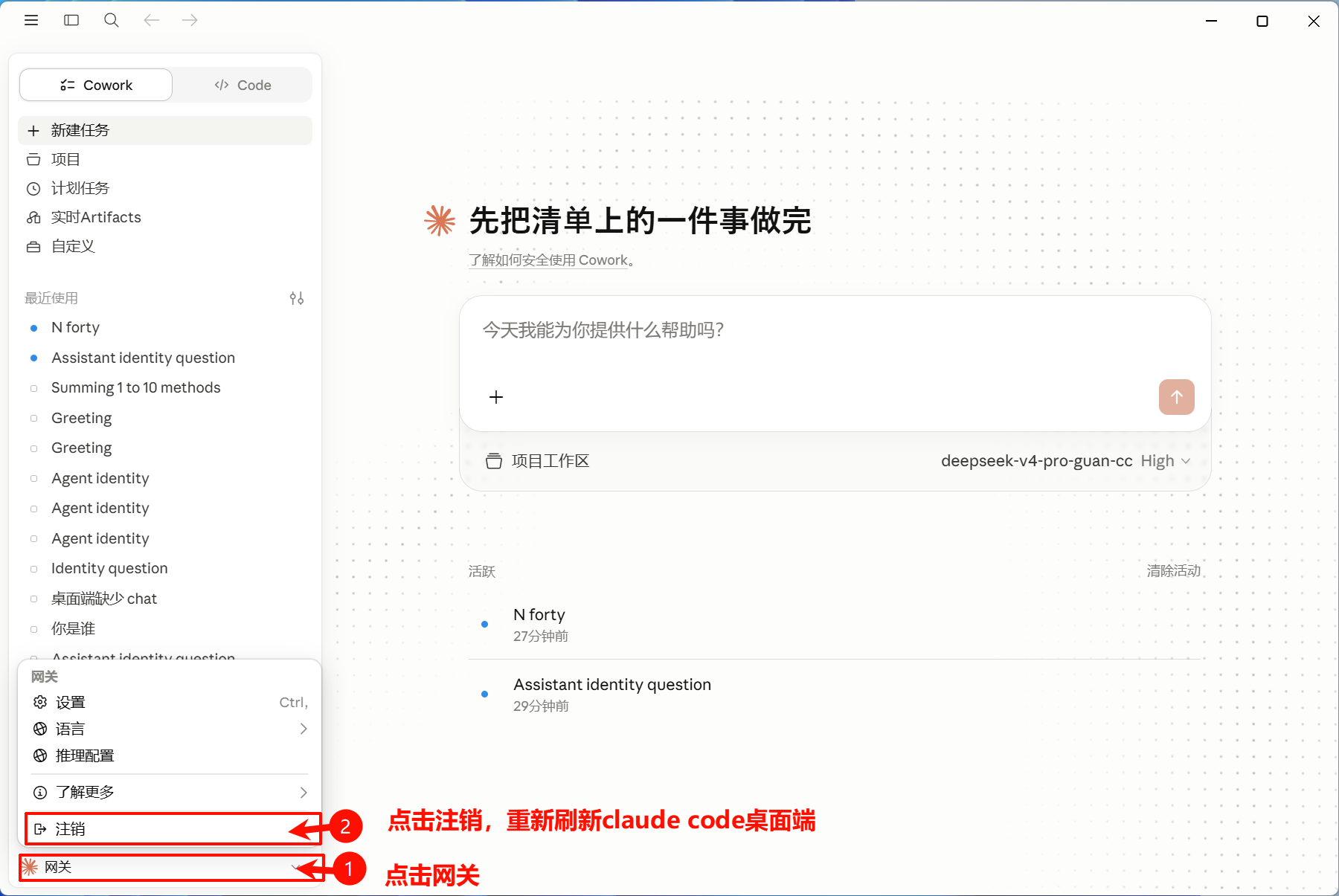Open Assistant identity question in recent list

pyautogui.click(x=165, y=358)
